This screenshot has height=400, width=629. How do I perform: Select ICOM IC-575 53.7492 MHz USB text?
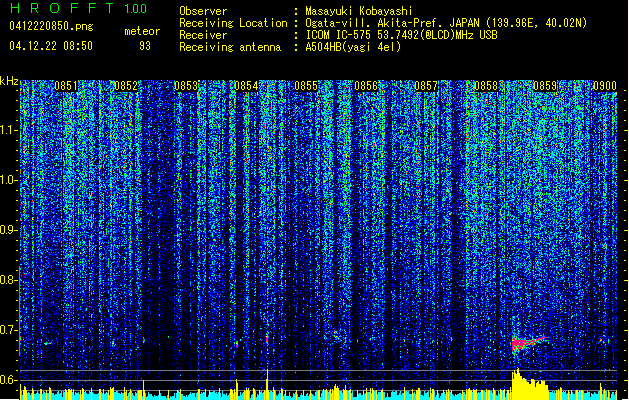[402, 35]
